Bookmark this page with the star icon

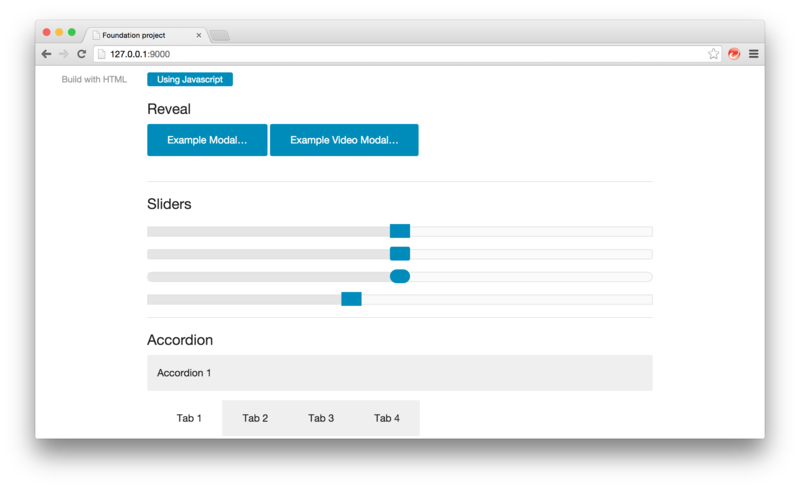point(713,54)
